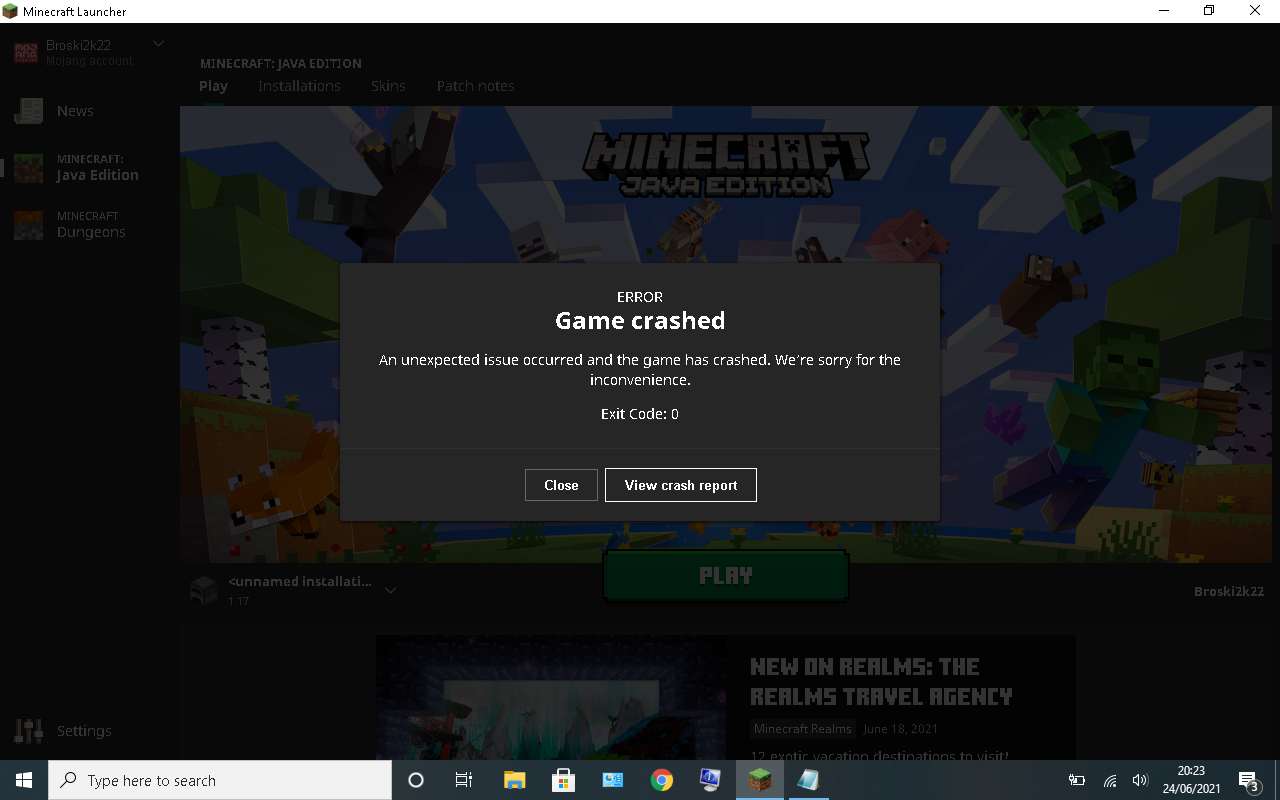The width and height of the screenshot is (1280, 800).
Task: Open the Minecraft Dungeons sidebar icon
Action: tap(28, 225)
